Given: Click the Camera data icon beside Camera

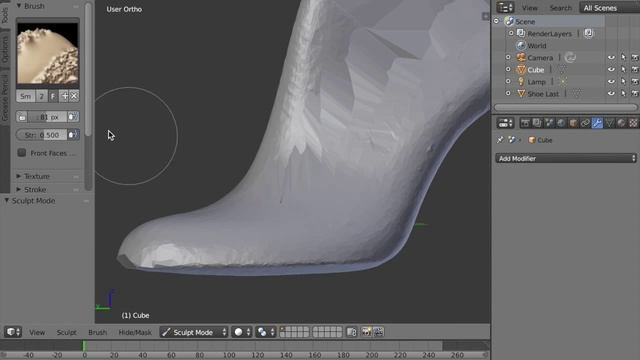Looking at the screenshot, I should pyautogui.click(x=570, y=58).
